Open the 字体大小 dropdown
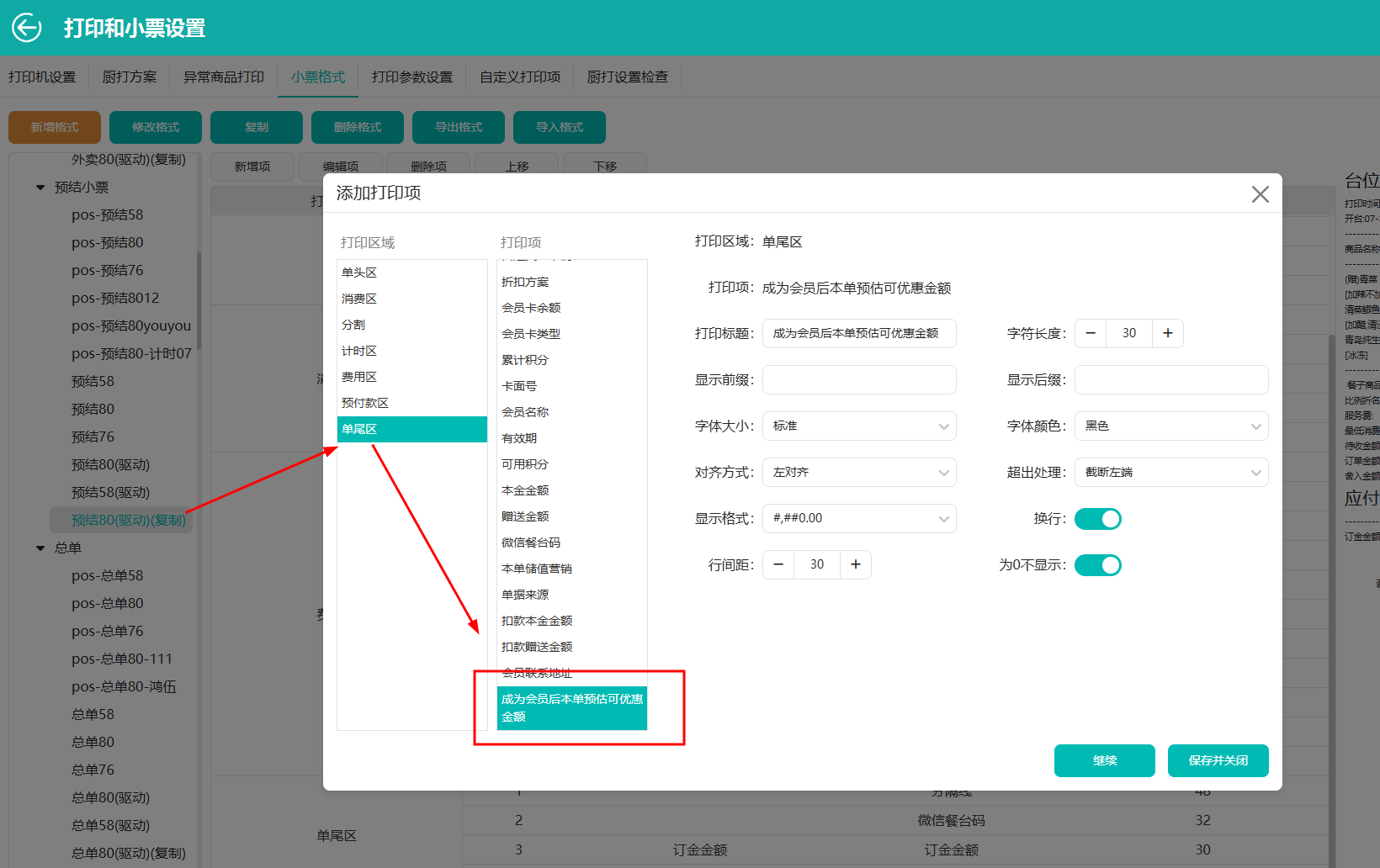Viewport: 1380px width, 868px height. (x=859, y=426)
